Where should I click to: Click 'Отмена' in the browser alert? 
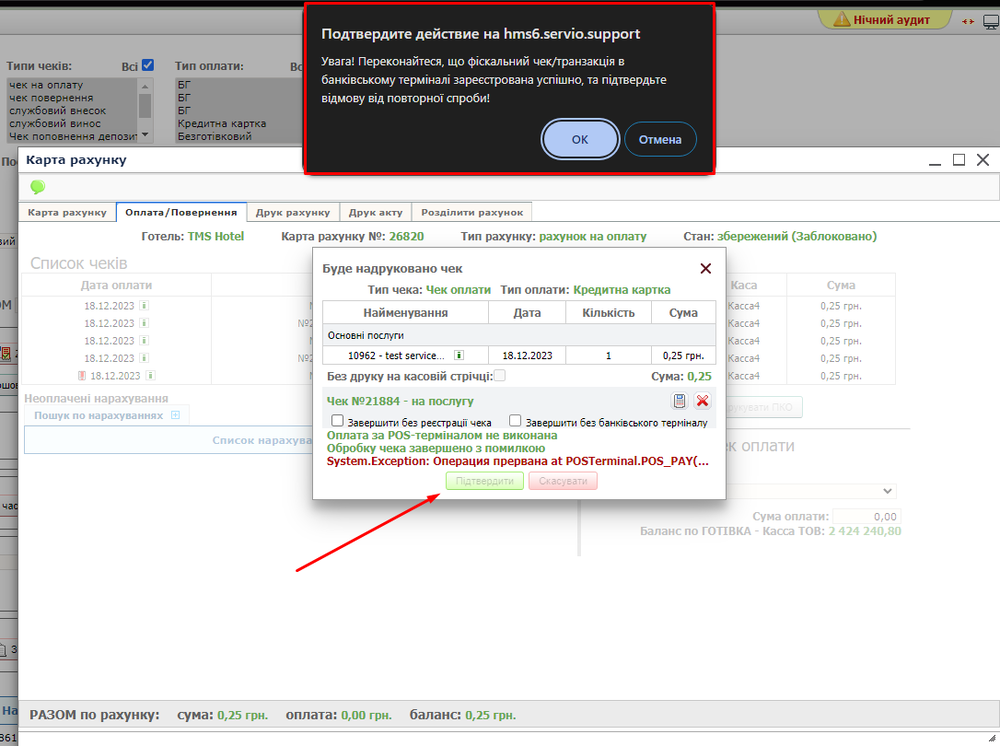coord(660,140)
